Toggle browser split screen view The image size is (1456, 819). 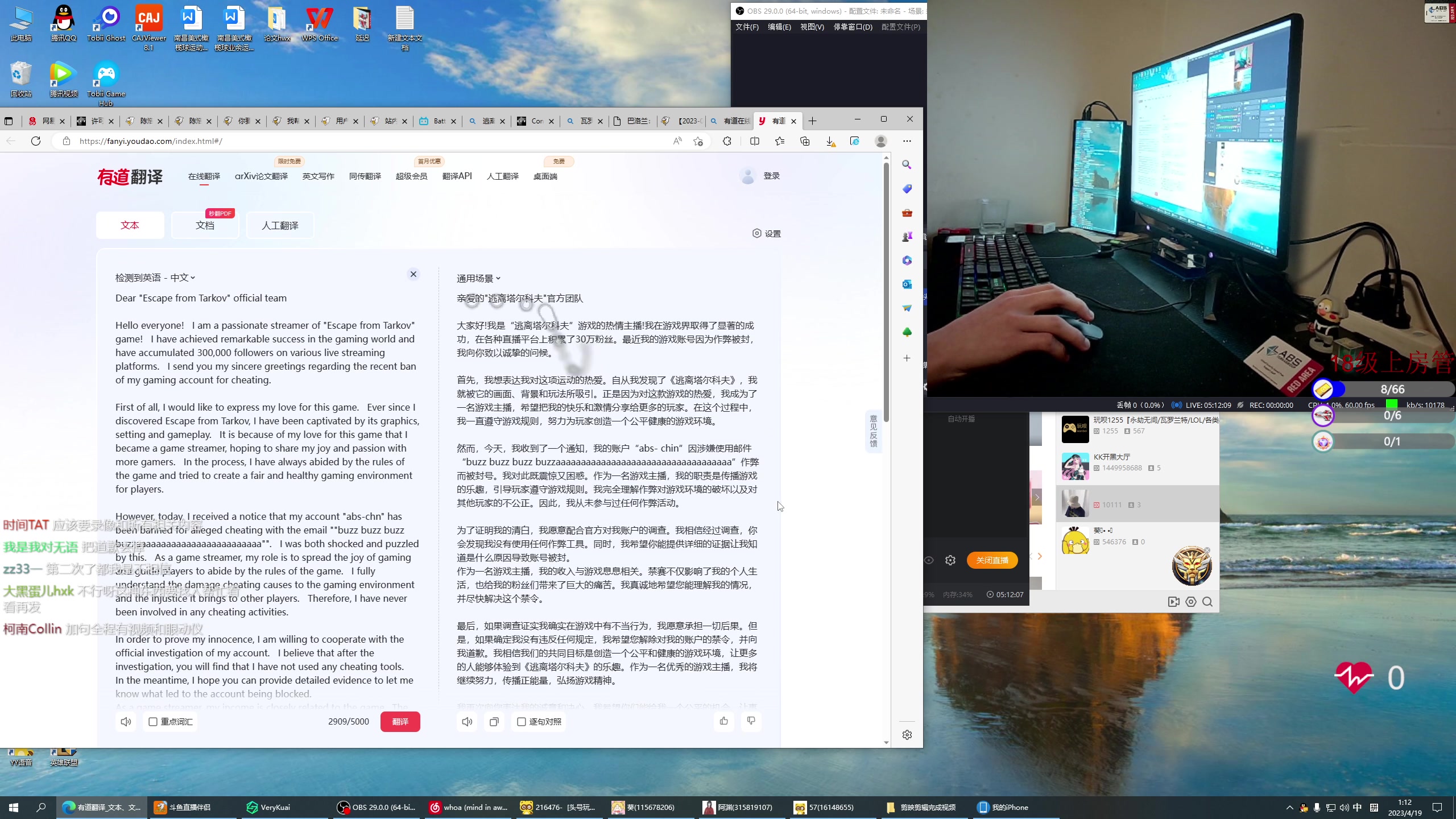(755, 141)
